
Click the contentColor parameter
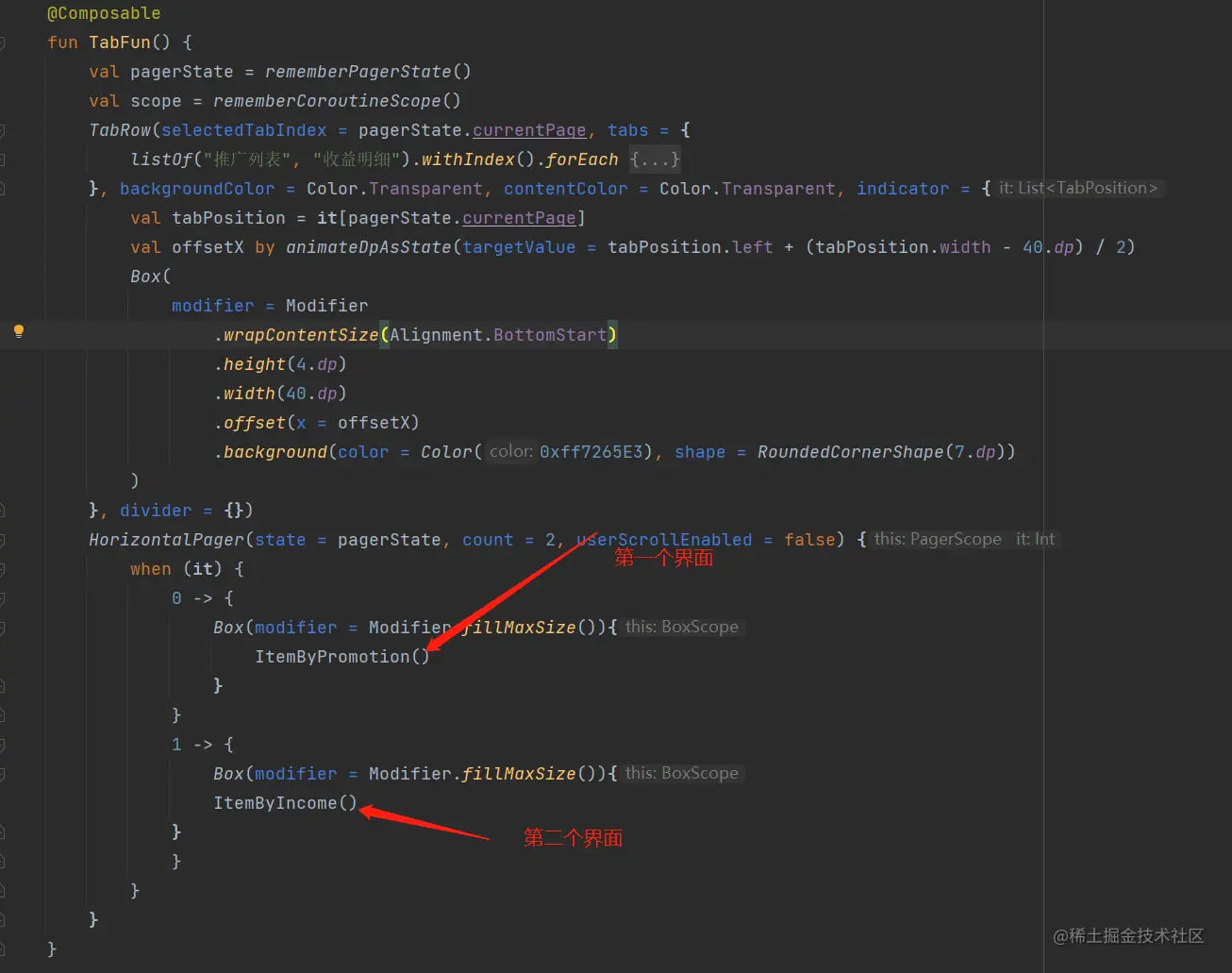[x=565, y=189]
